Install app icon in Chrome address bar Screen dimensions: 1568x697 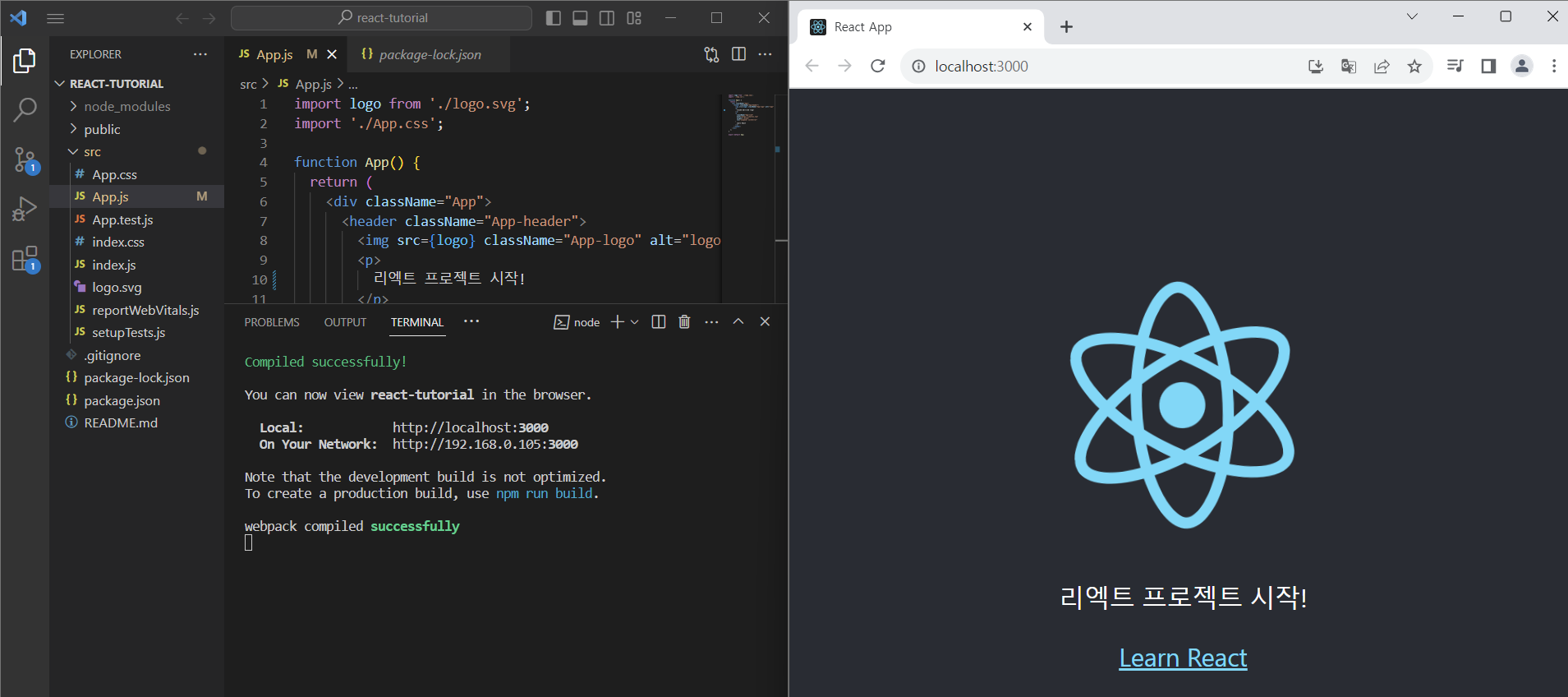[1316, 67]
